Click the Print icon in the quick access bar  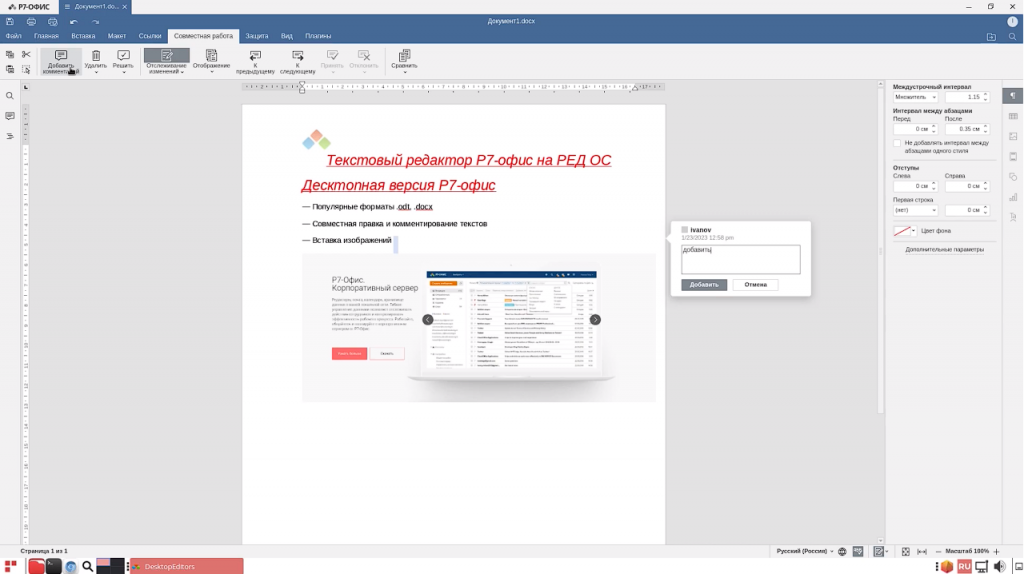[x=31, y=22]
